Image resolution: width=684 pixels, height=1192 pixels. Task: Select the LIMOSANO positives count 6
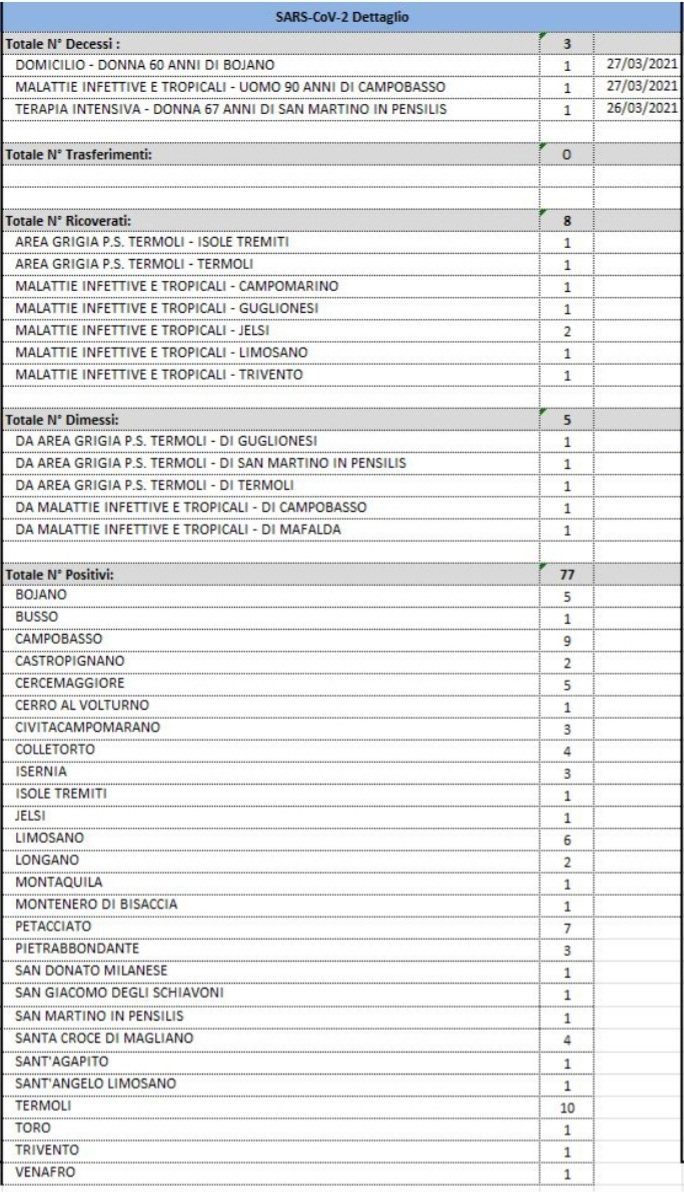(x=566, y=840)
